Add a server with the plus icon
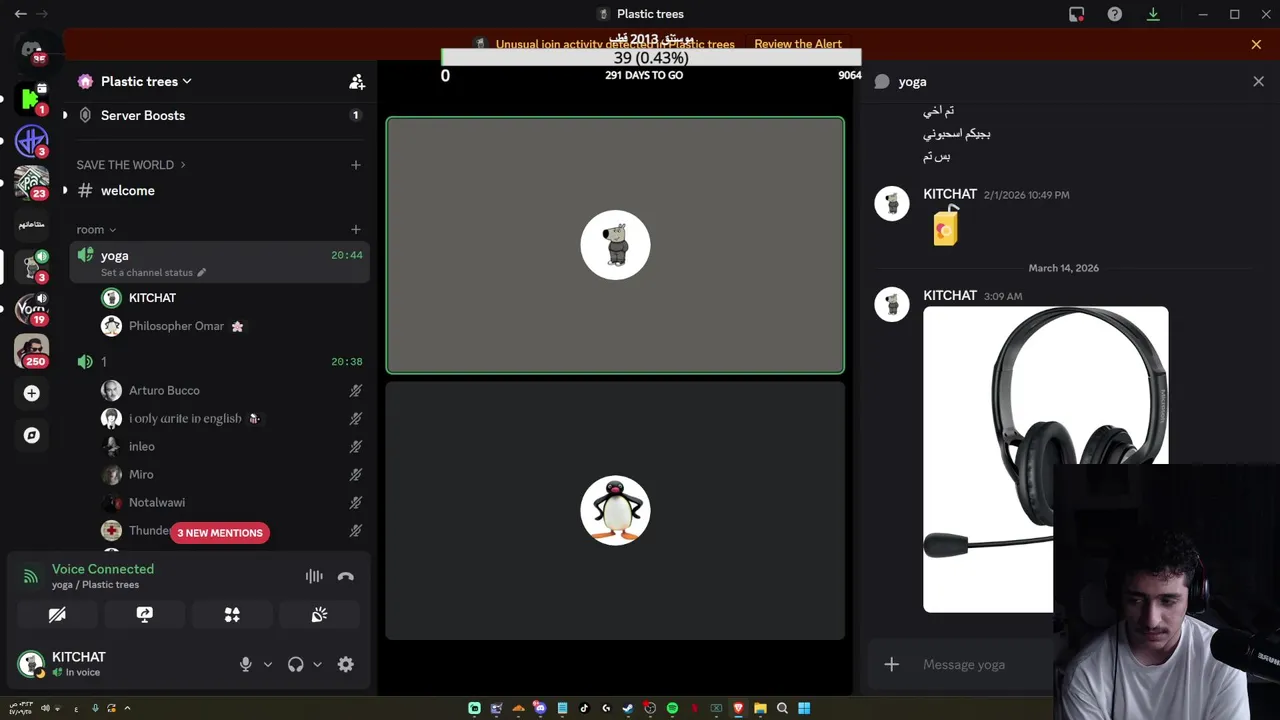1280x720 pixels. (x=31, y=393)
